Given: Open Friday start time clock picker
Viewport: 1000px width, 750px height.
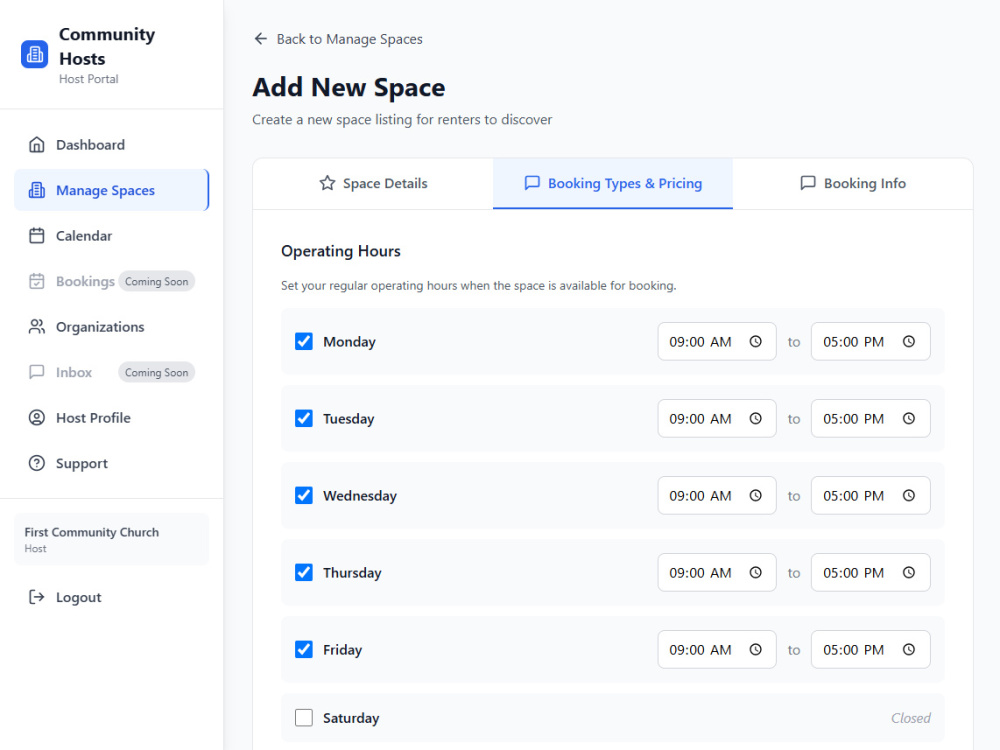Looking at the screenshot, I should [x=756, y=649].
